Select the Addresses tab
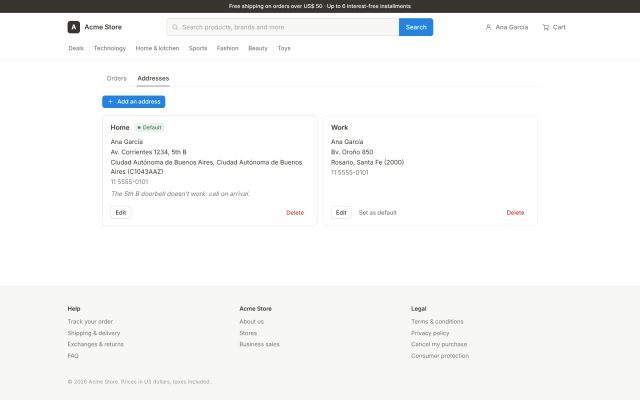640x400 pixels. click(153, 78)
